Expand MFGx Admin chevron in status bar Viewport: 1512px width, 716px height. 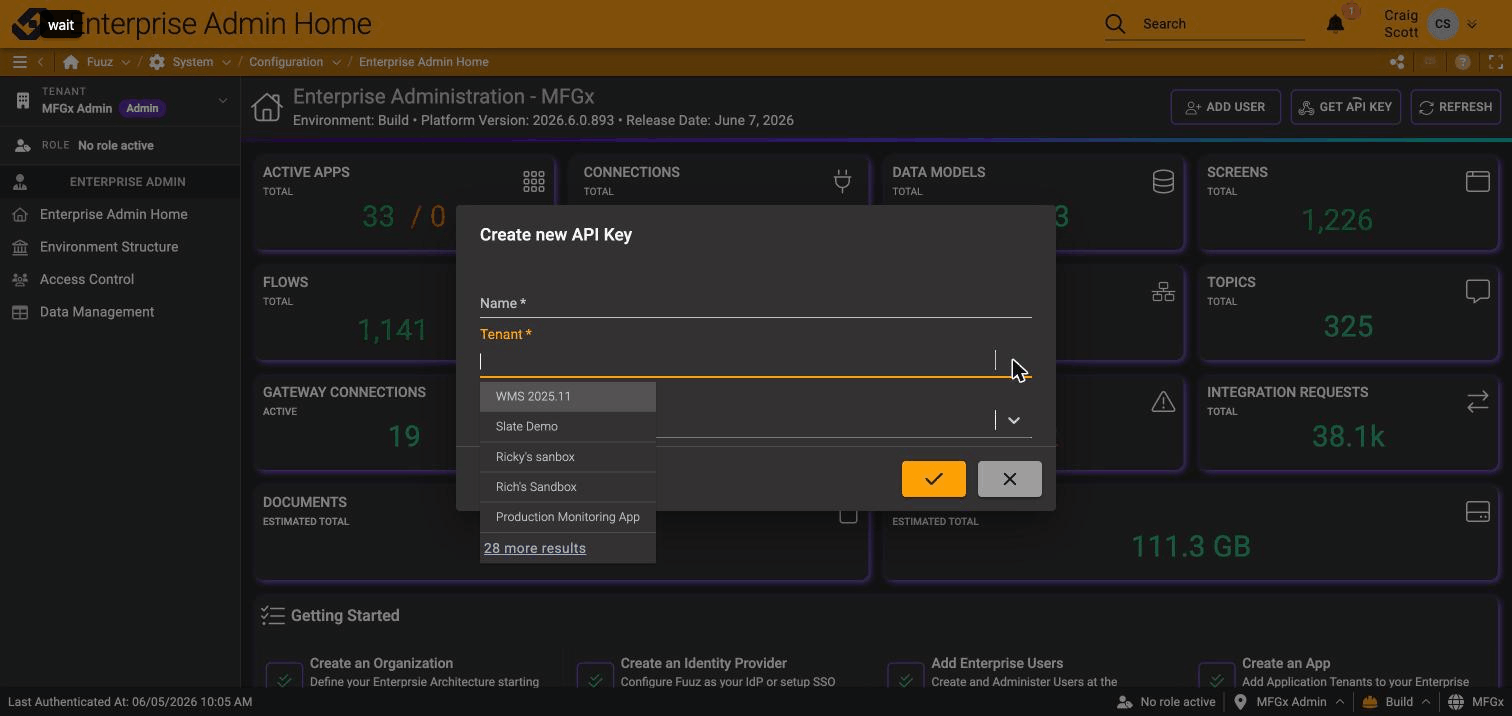pos(1339,702)
